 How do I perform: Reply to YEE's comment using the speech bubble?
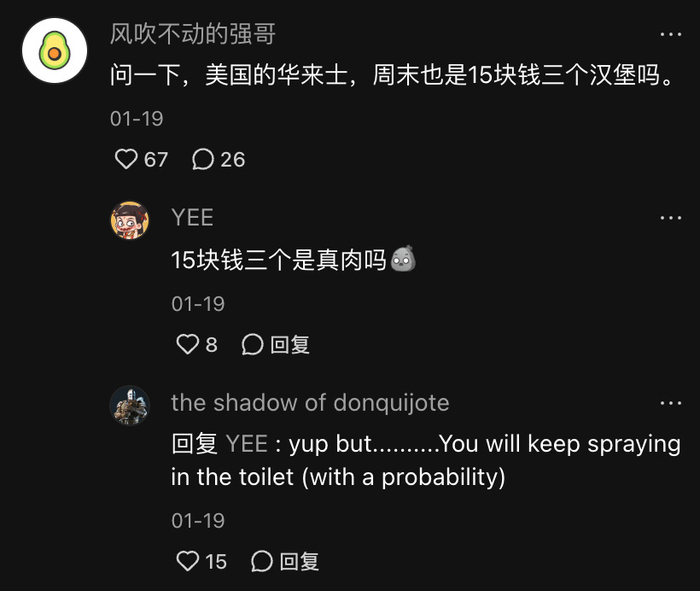253,345
